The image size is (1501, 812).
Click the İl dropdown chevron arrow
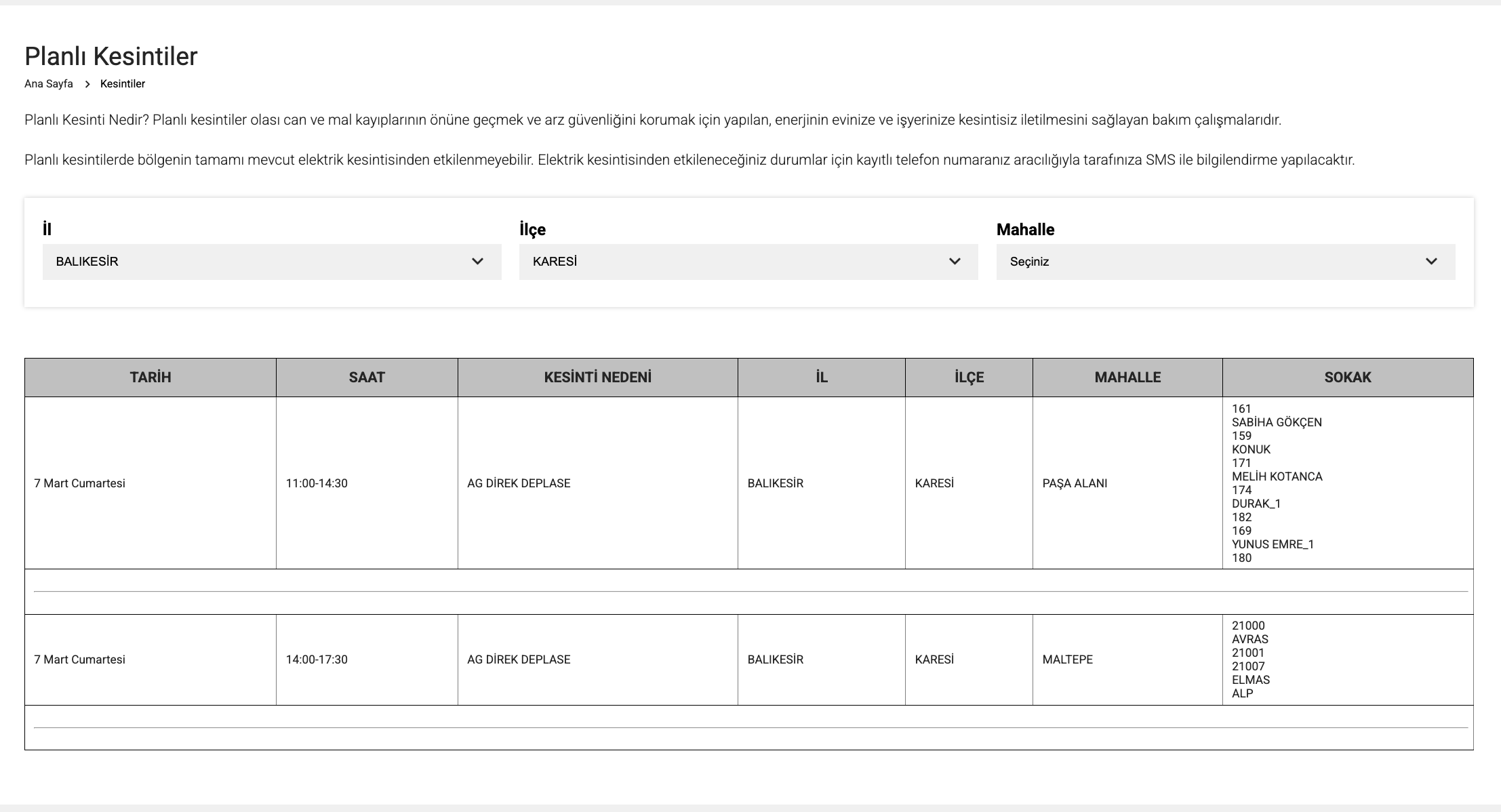(x=477, y=262)
